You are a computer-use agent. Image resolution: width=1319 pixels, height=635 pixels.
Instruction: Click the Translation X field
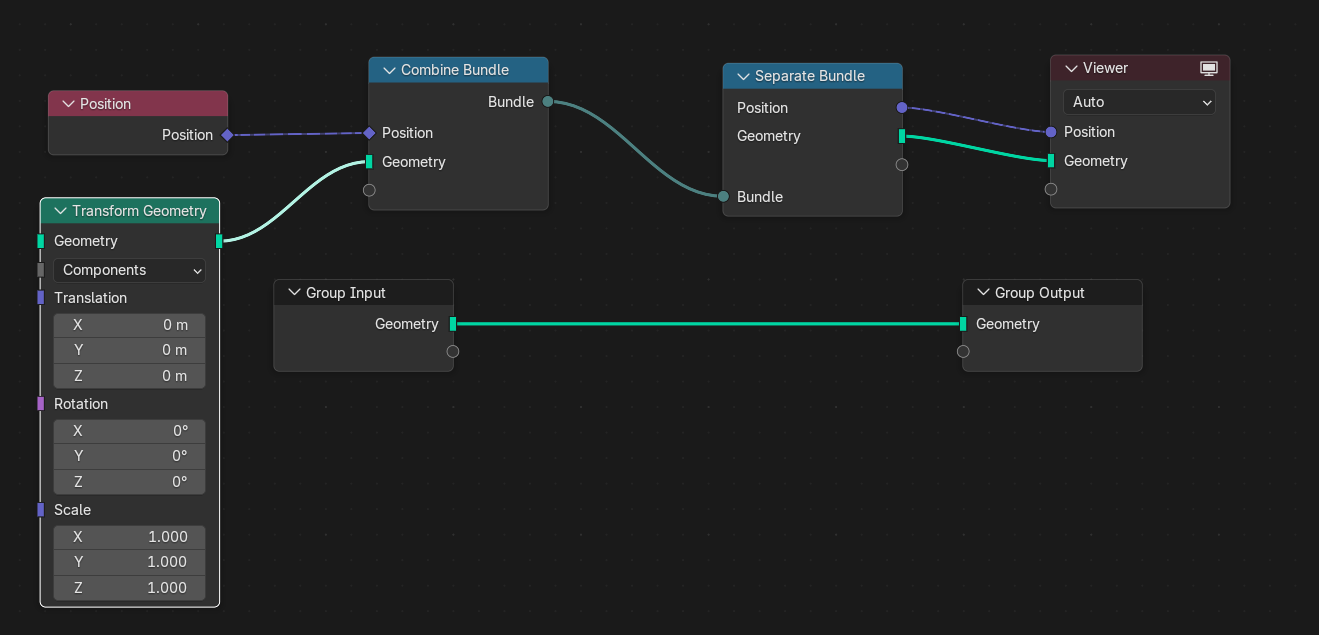coord(129,325)
